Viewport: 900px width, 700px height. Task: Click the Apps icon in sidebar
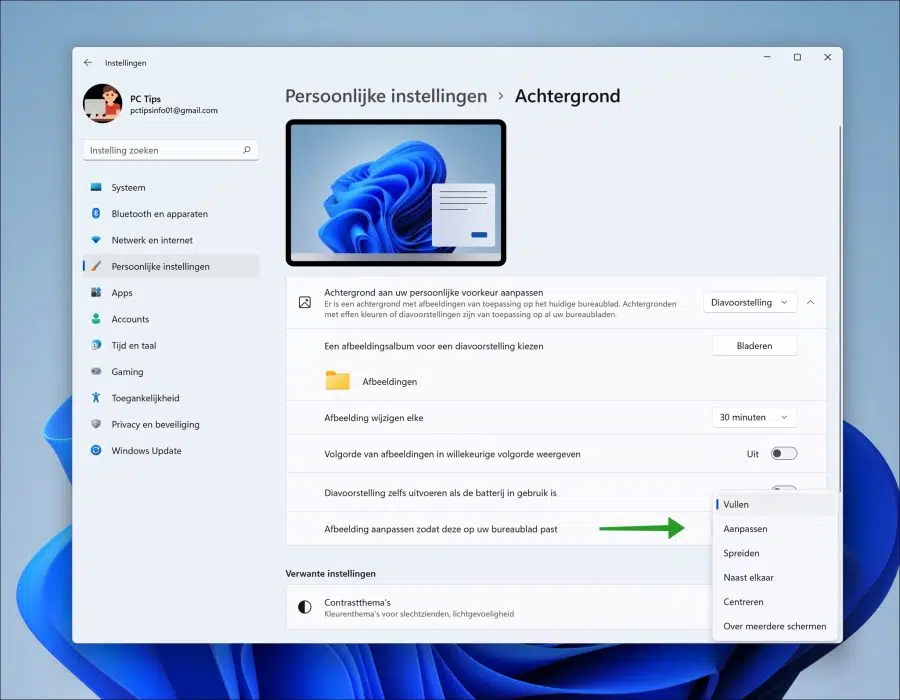pyautogui.click(x=96, y=293)
